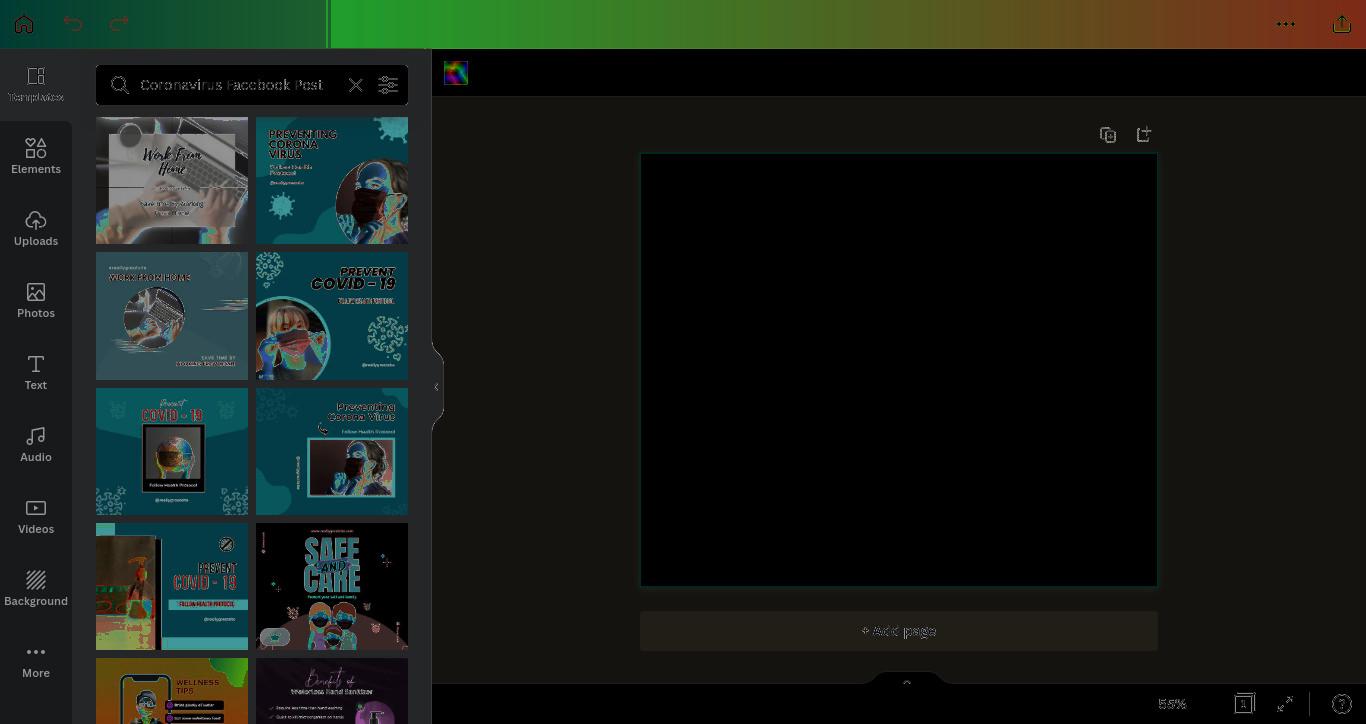Open More sidebar options
Image resolution: width=1366 pixels, height=724 pixels.
tap(36, 661)
